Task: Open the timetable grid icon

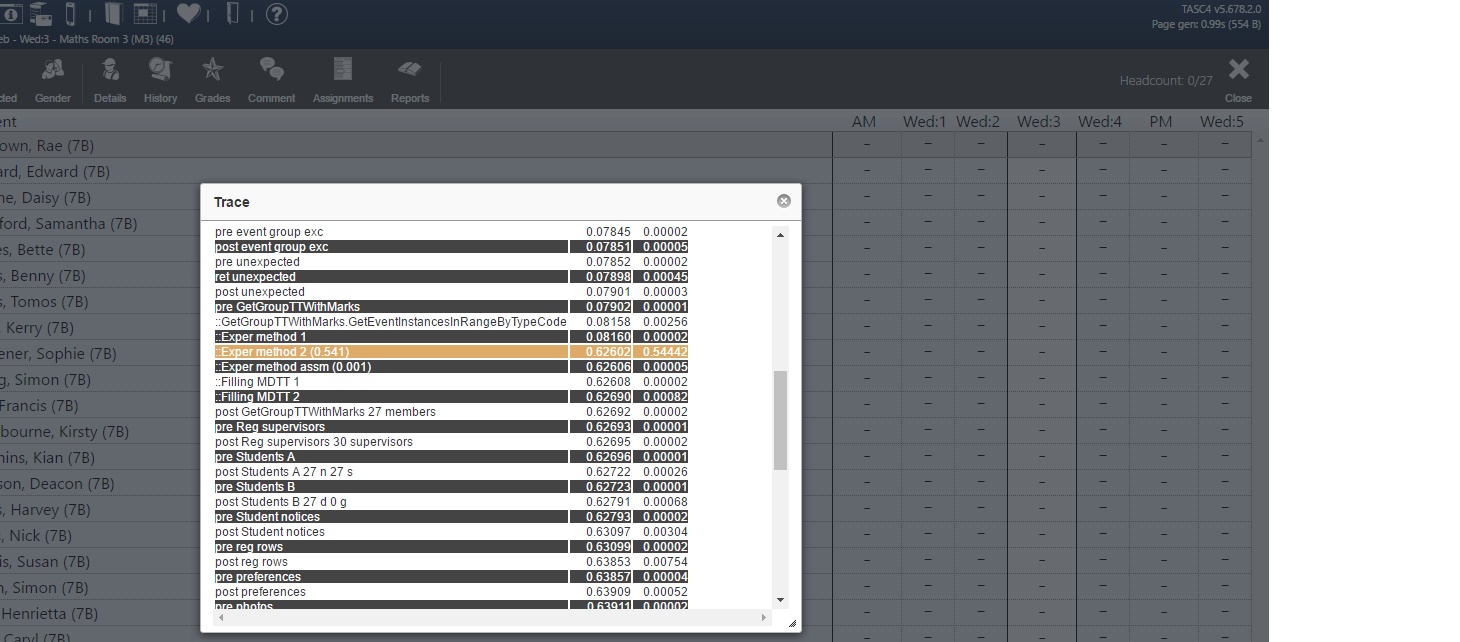Action: [145, 14]
